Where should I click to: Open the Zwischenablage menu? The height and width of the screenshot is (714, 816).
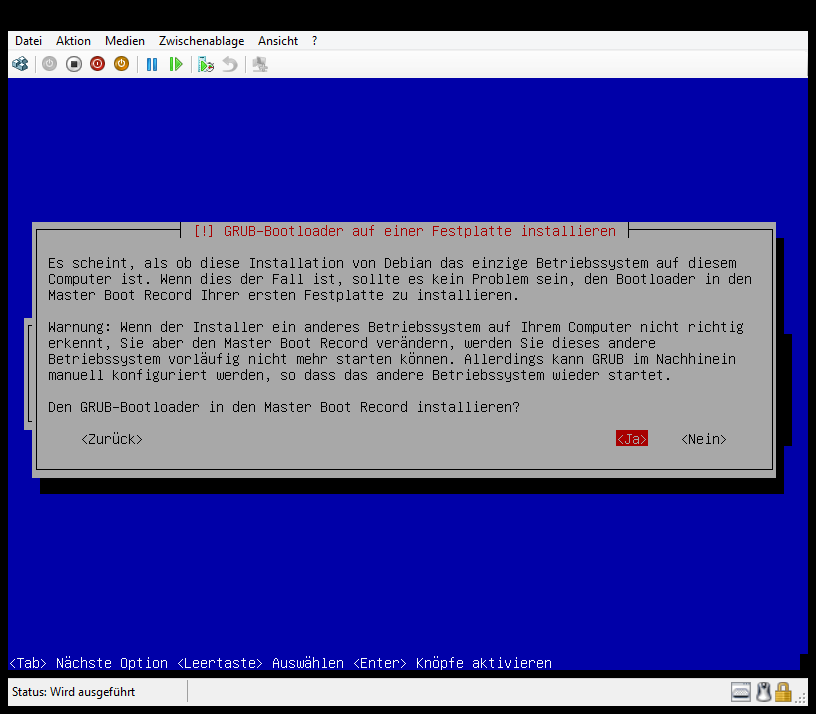201,41
